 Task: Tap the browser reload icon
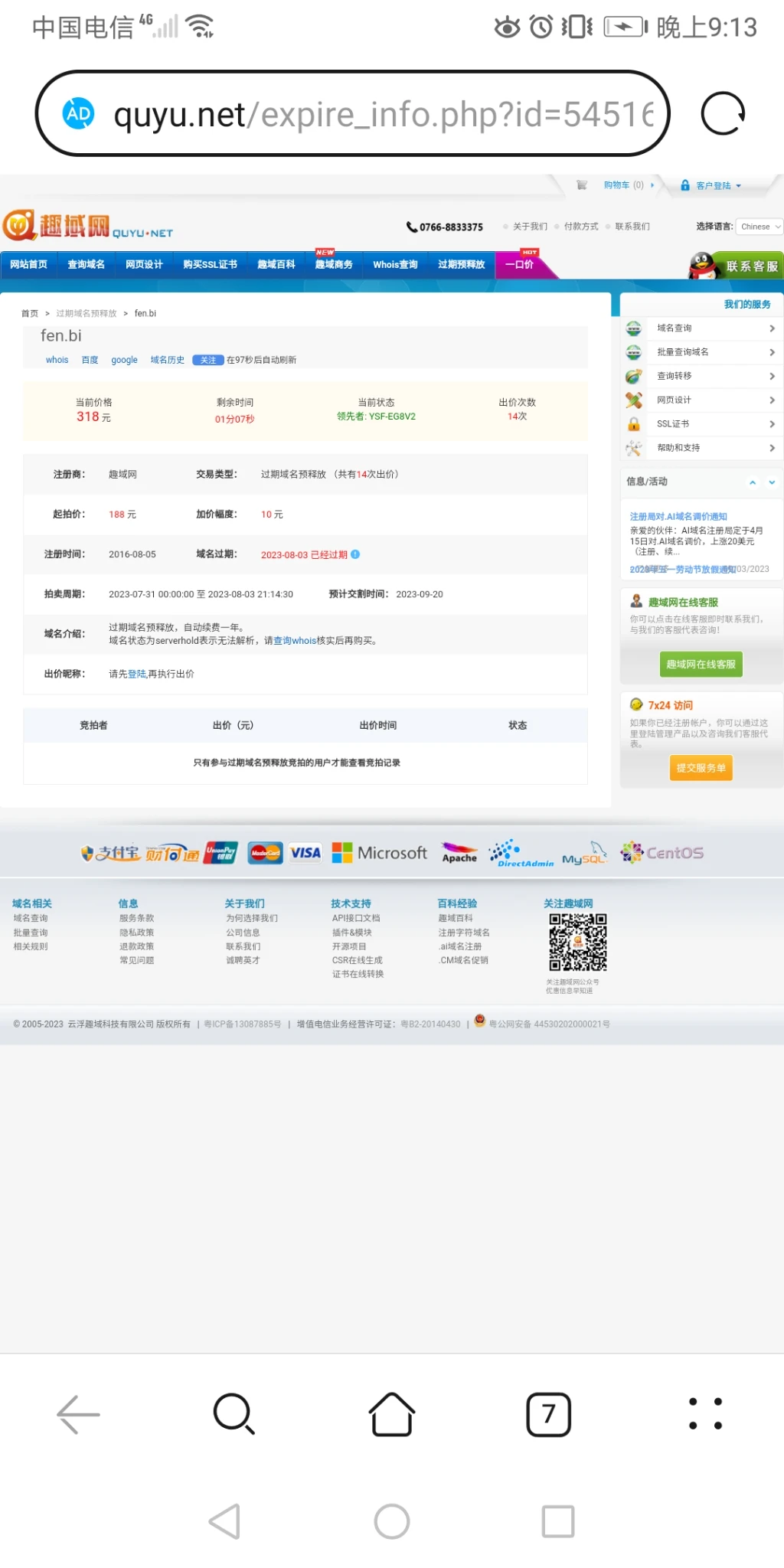[723, 113]
